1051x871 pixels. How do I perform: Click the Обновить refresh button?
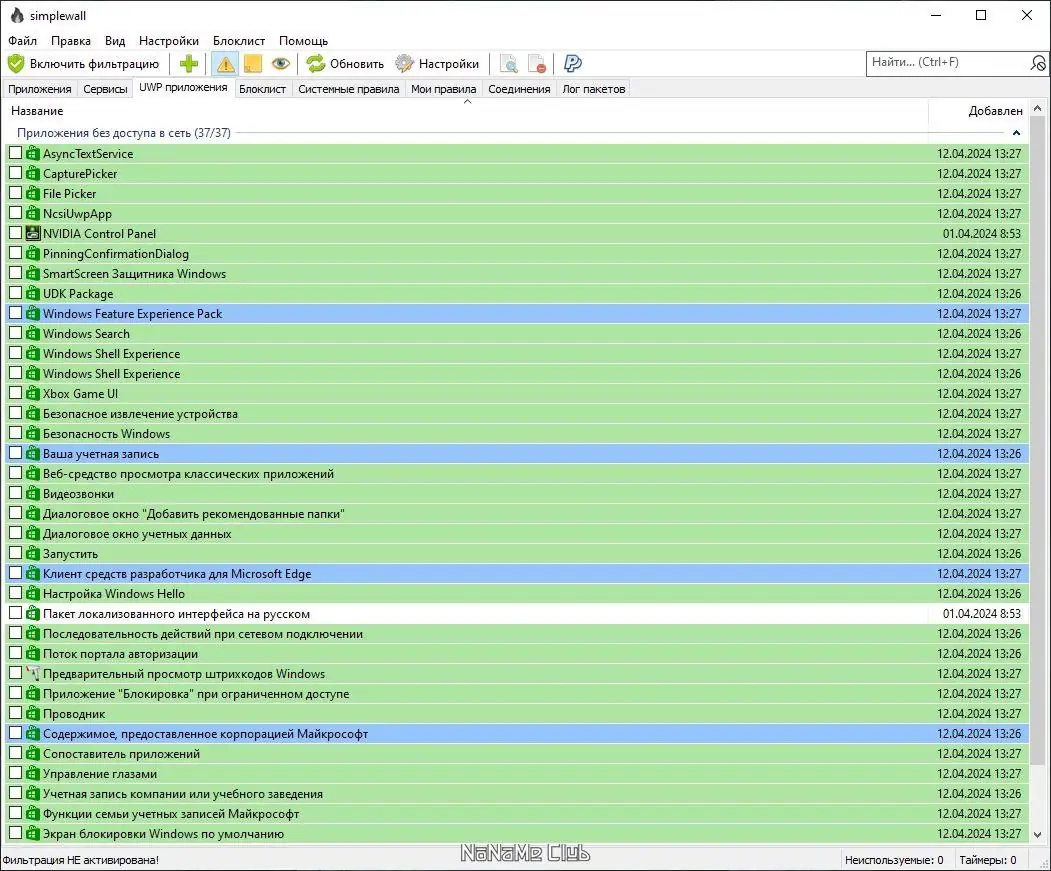345,64
